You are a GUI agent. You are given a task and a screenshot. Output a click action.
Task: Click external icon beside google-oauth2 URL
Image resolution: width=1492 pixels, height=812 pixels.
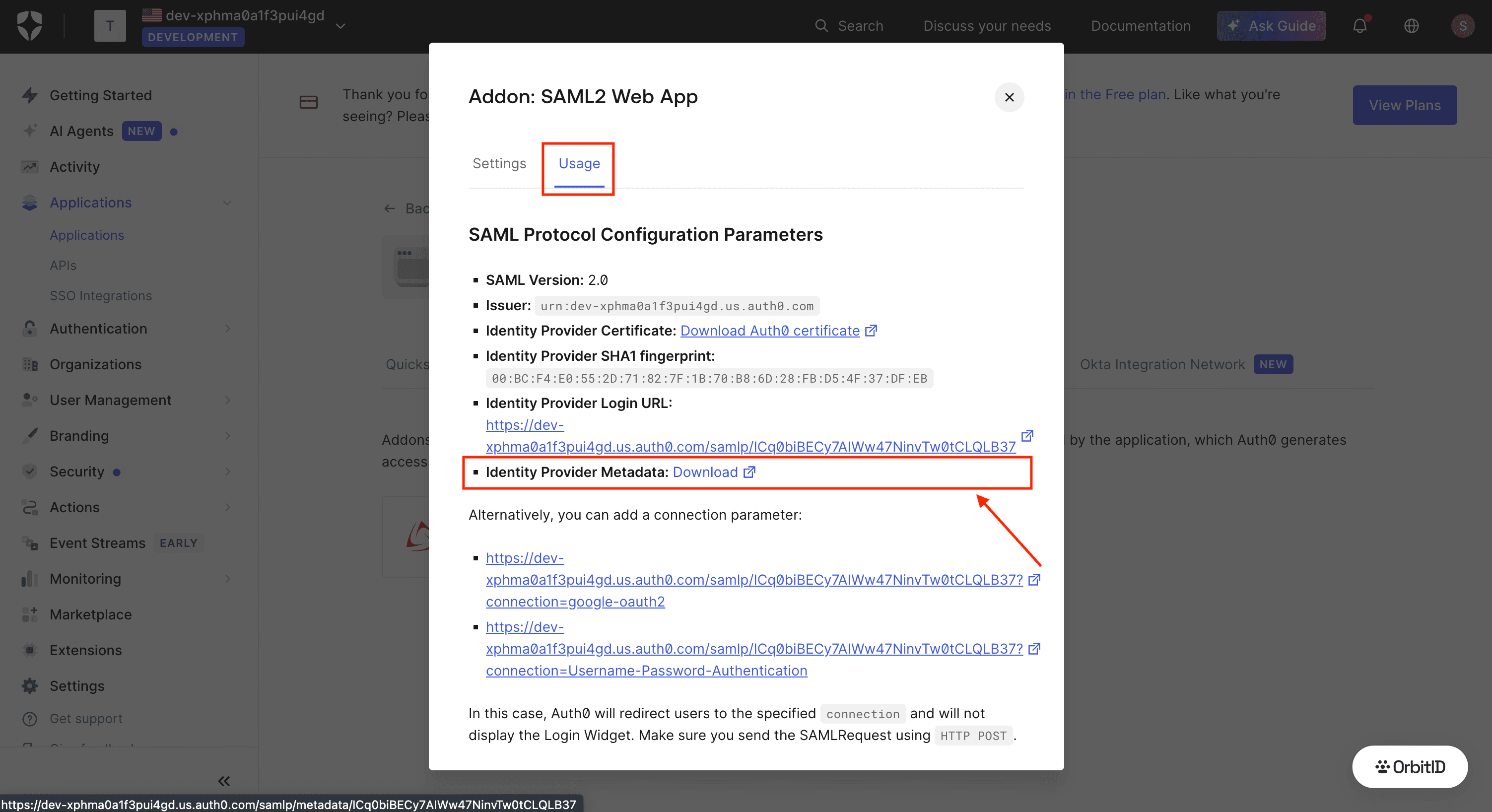click(1034, 580)
